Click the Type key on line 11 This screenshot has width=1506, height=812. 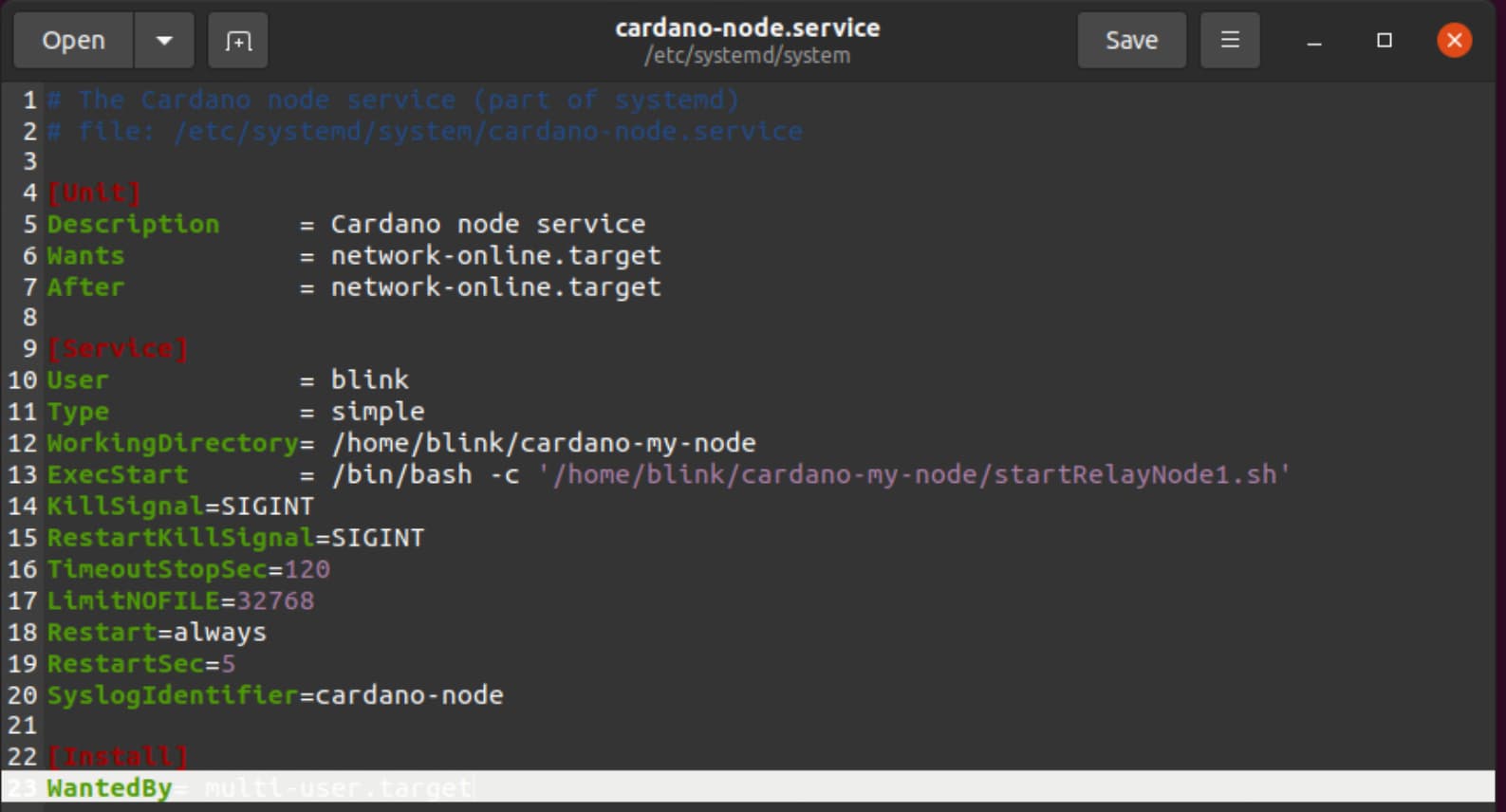click(79, 413)
